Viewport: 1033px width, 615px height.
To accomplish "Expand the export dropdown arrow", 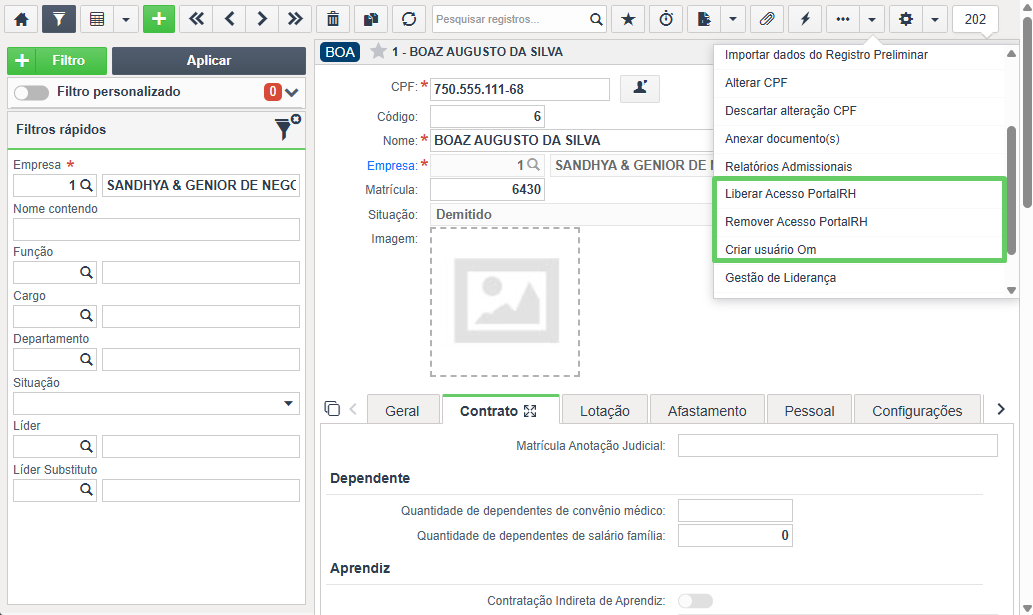I will [x=733, y=19].
